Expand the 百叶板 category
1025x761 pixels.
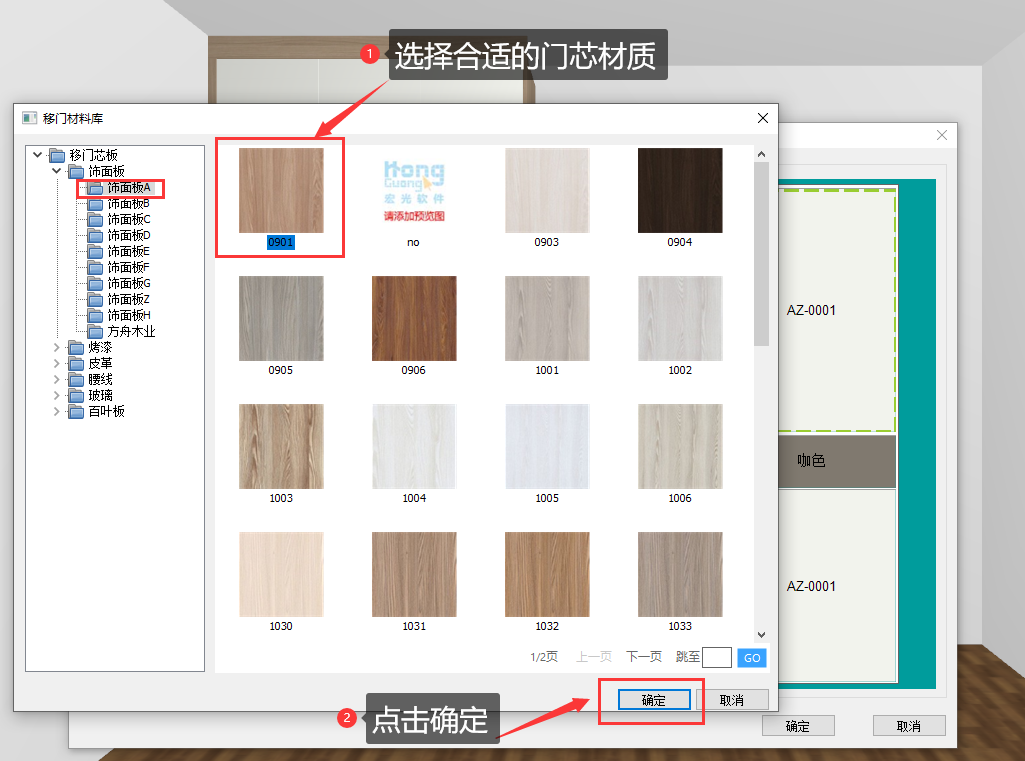coord(57,411)
